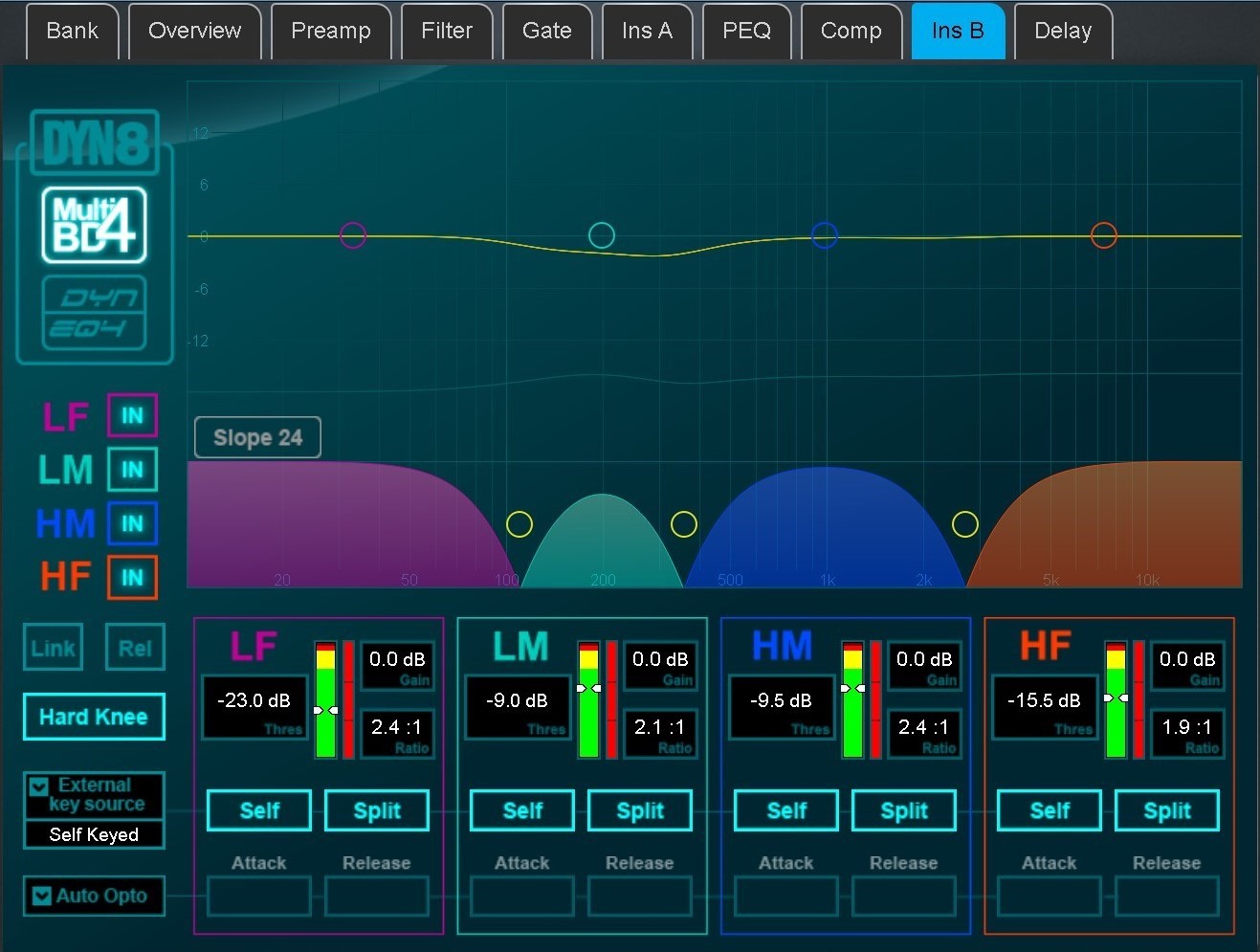
Task: Select the LF/LM crossover point circle
Action: (x=519, y=524)
